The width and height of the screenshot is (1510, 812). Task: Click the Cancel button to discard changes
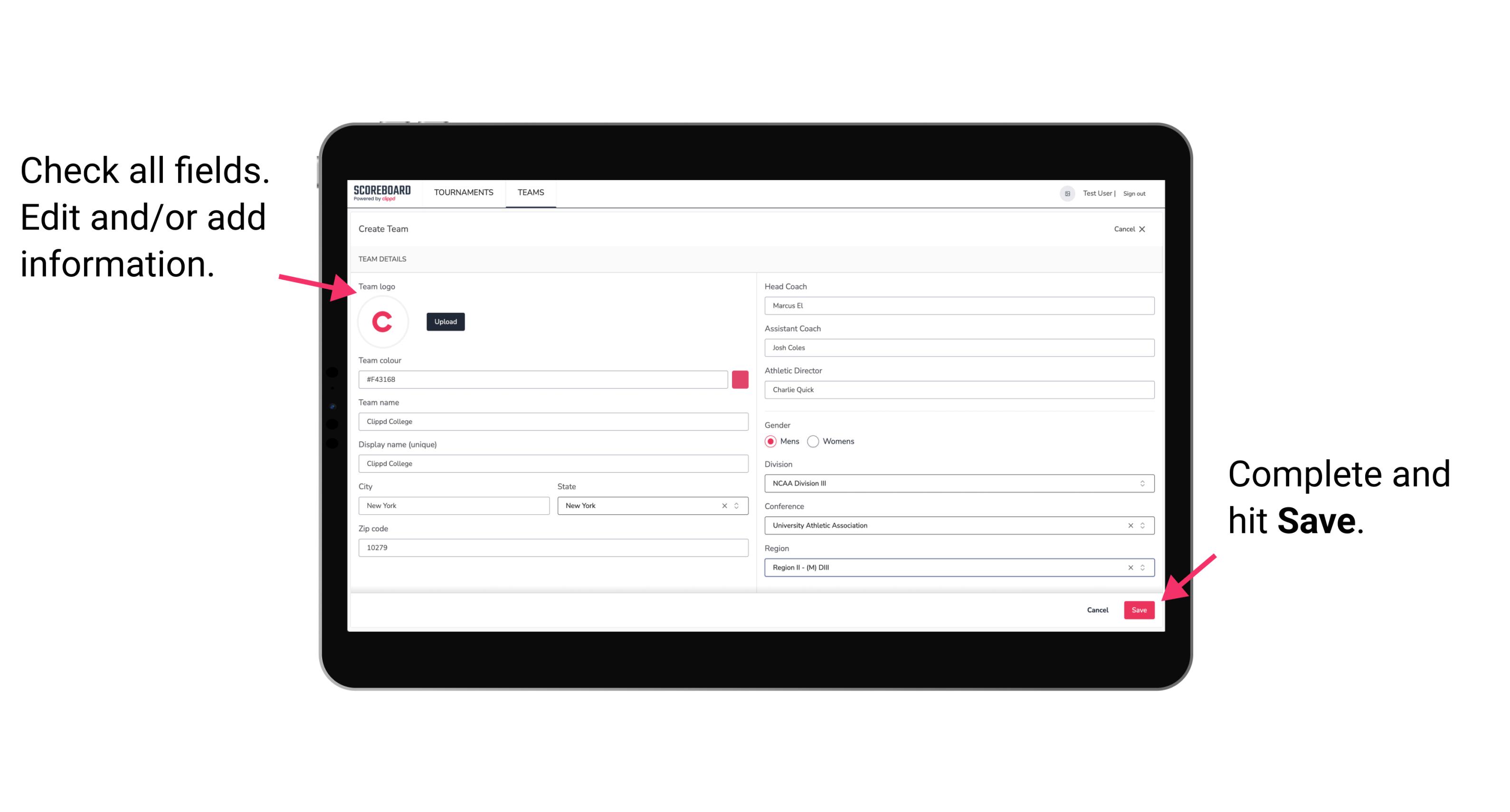coord(1098,608)
